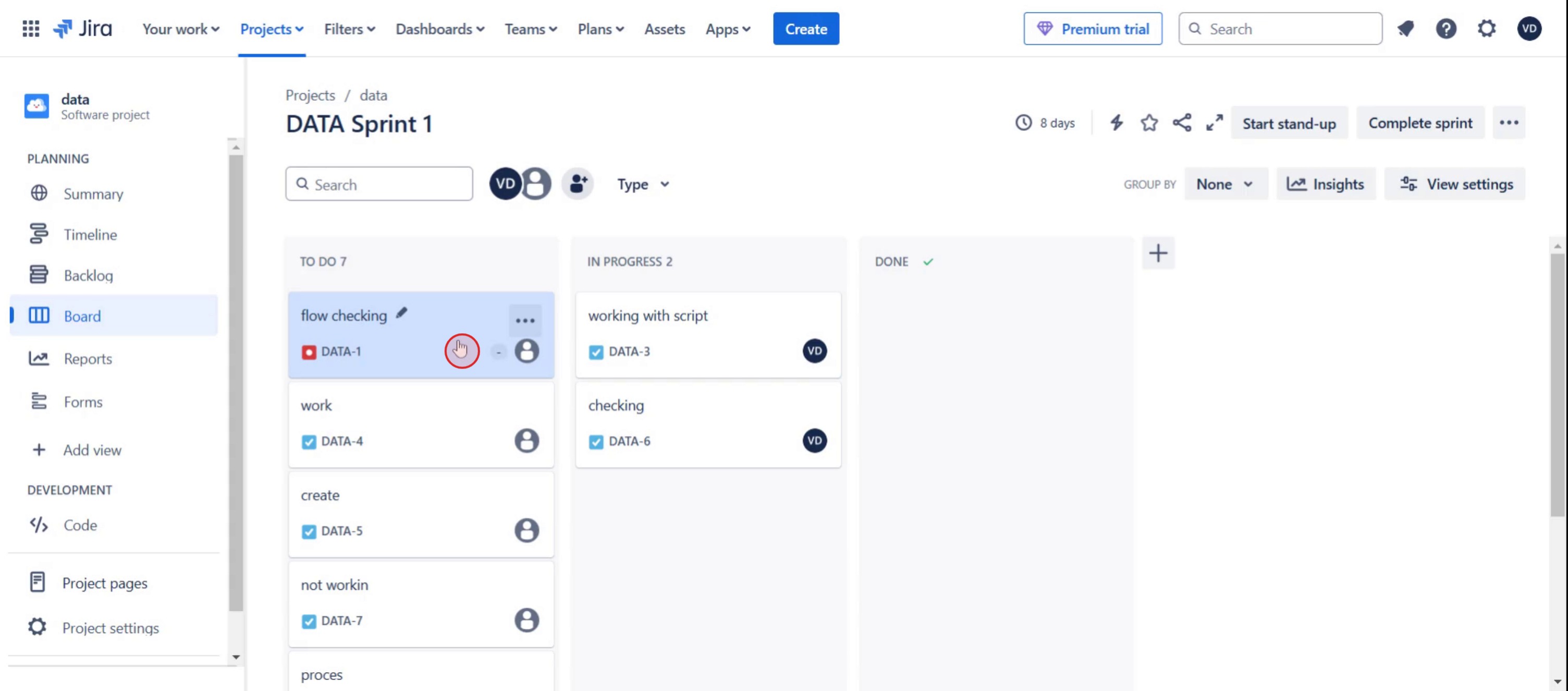Click the Complete sprint button
This screenshot has height=691, width=1568.
(x=1419, y=124)
